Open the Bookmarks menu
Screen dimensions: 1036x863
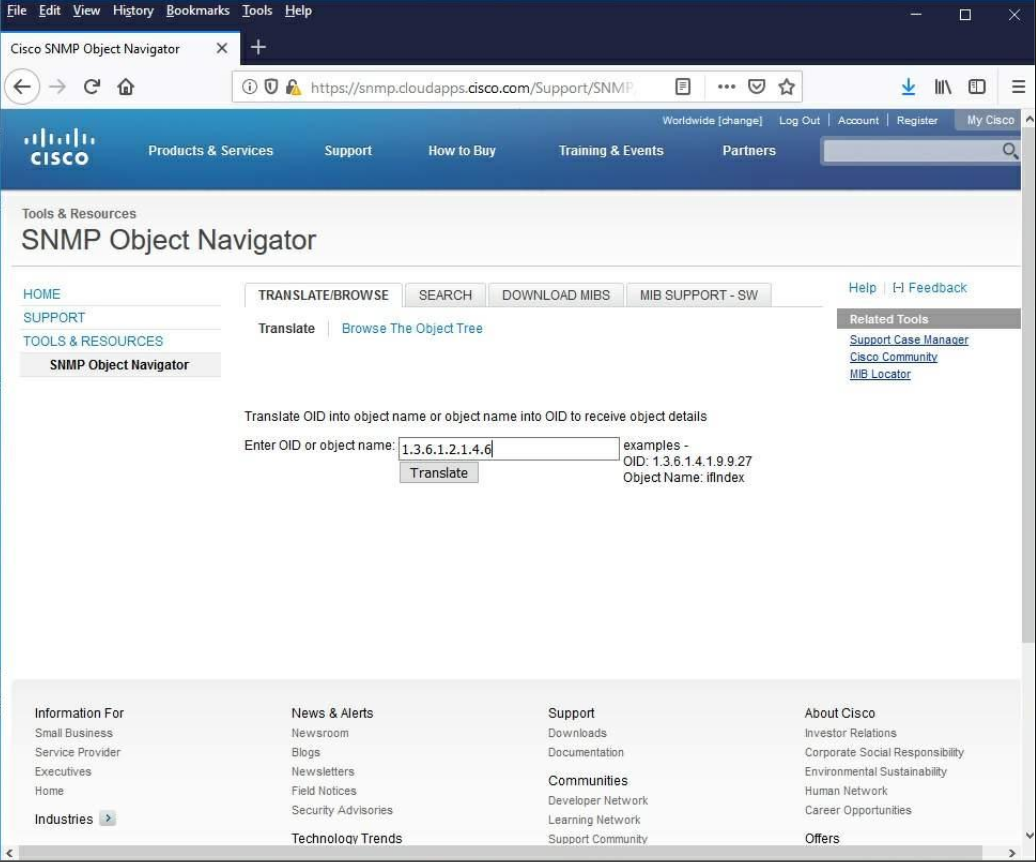point(198,11)
